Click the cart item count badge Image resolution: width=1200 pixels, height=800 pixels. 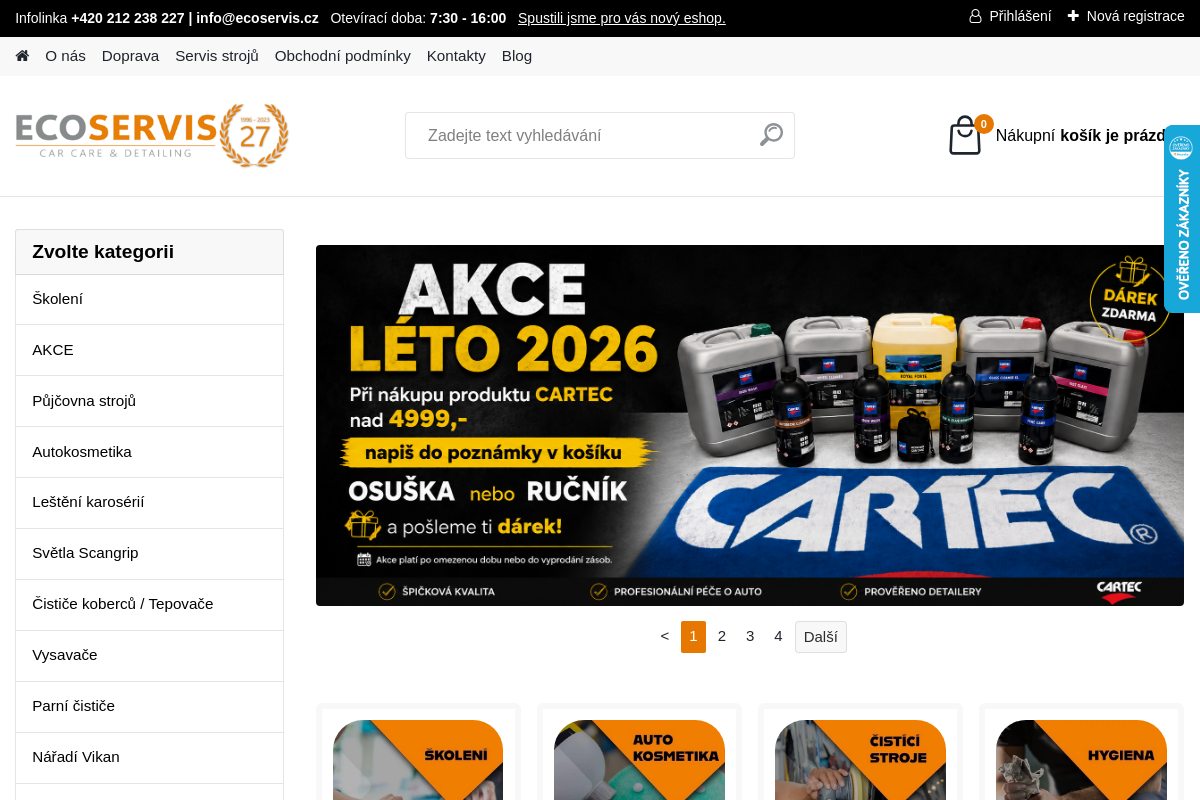click(984, 124)
